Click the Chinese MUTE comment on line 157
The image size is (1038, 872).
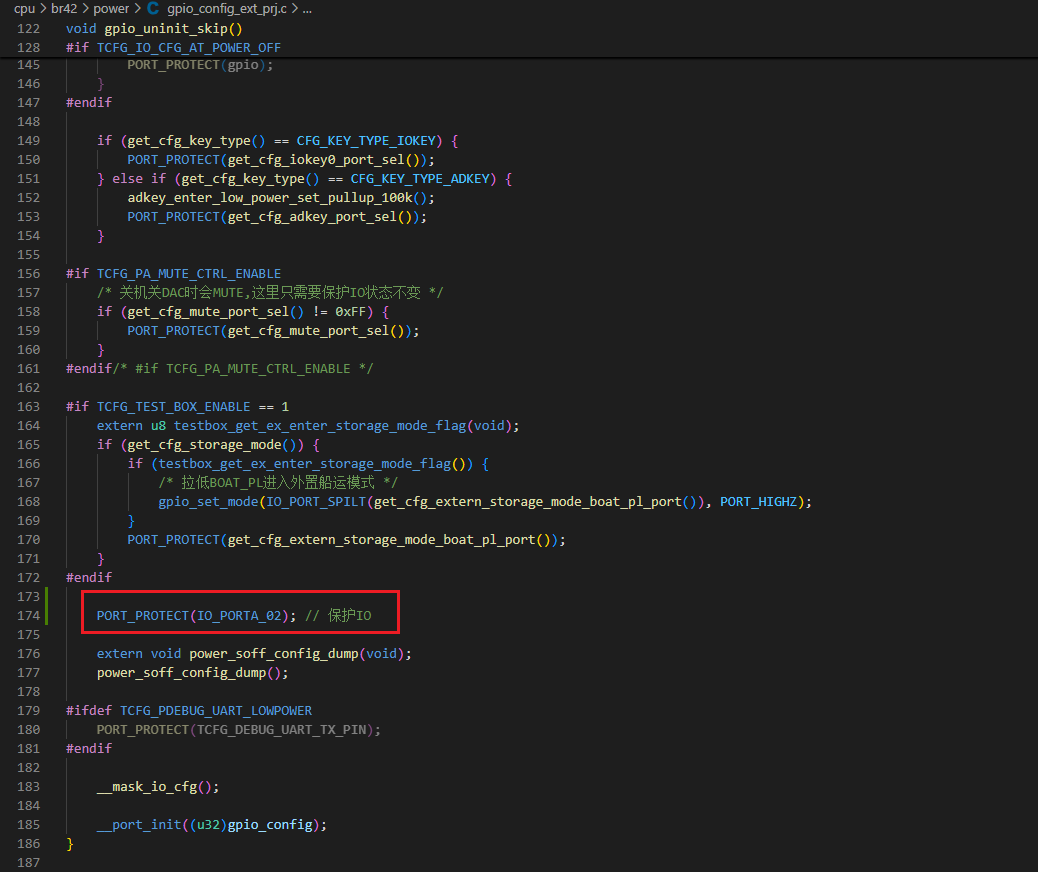(x=270, y=293)
